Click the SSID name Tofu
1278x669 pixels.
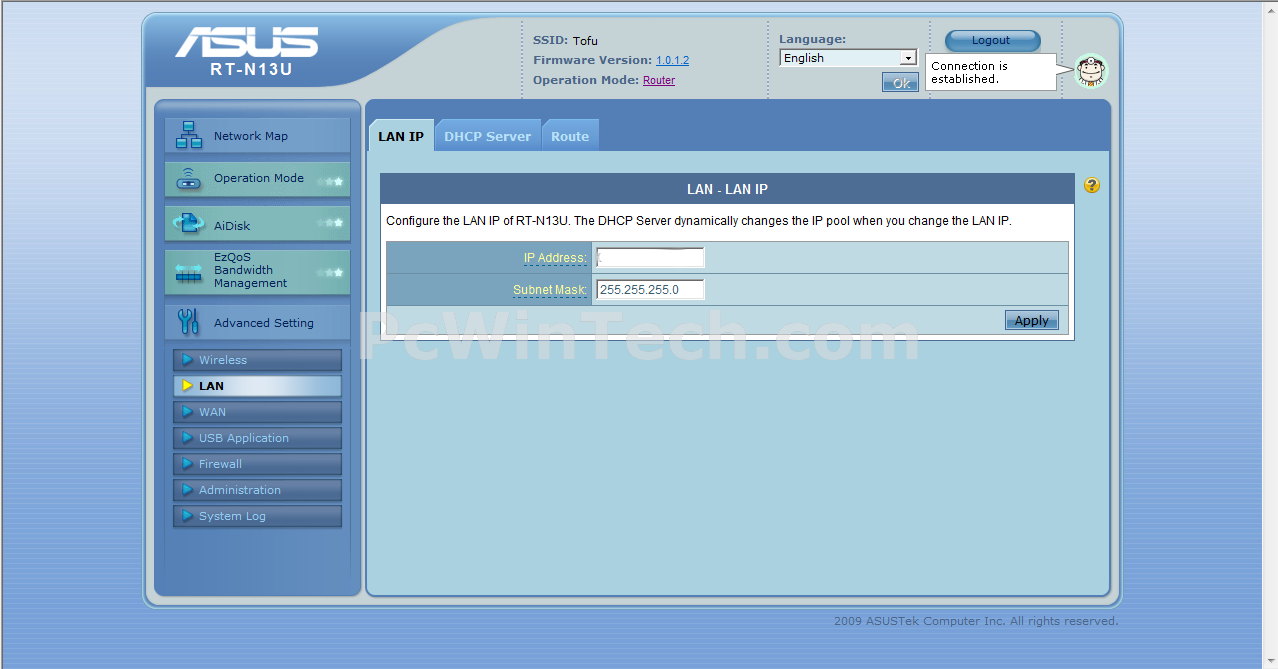point(585,40)
